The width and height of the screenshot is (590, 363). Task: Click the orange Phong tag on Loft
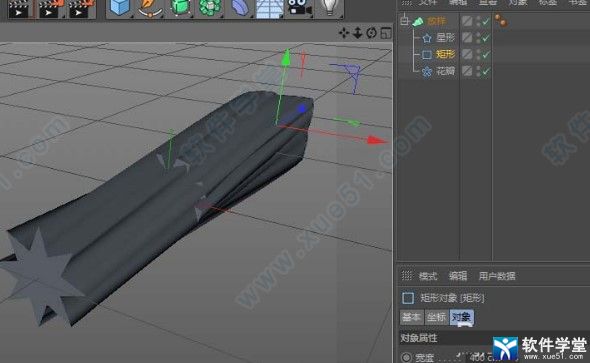pyautogui.click(x=501, y=20)
